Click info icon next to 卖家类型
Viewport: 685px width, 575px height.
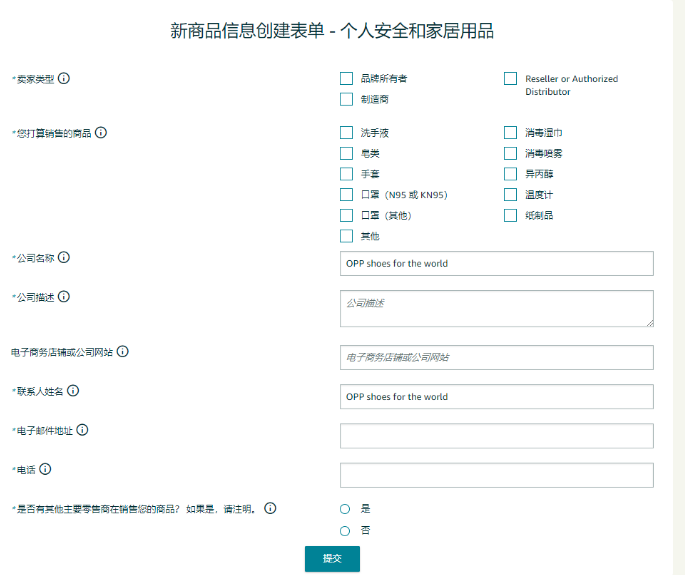(64, 78)
